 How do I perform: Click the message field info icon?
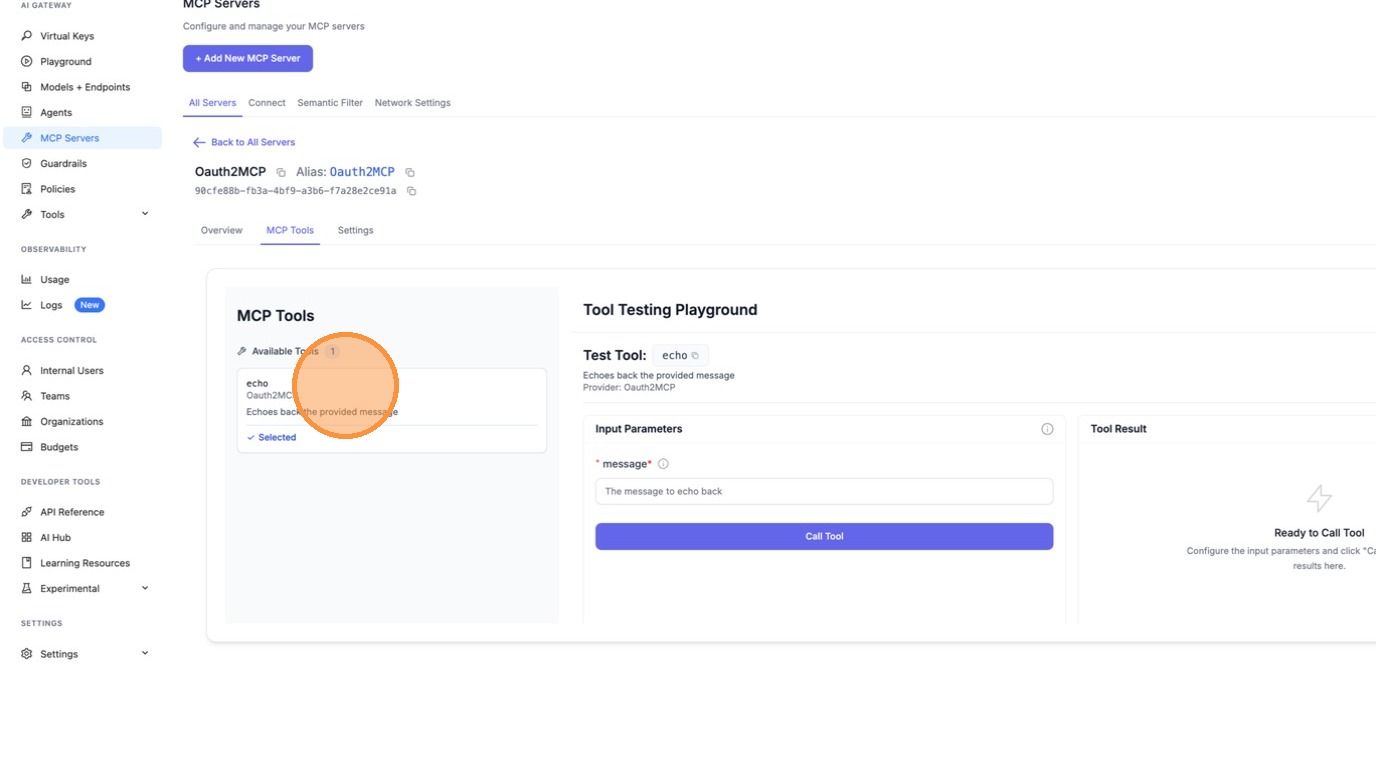coord(663,464)
